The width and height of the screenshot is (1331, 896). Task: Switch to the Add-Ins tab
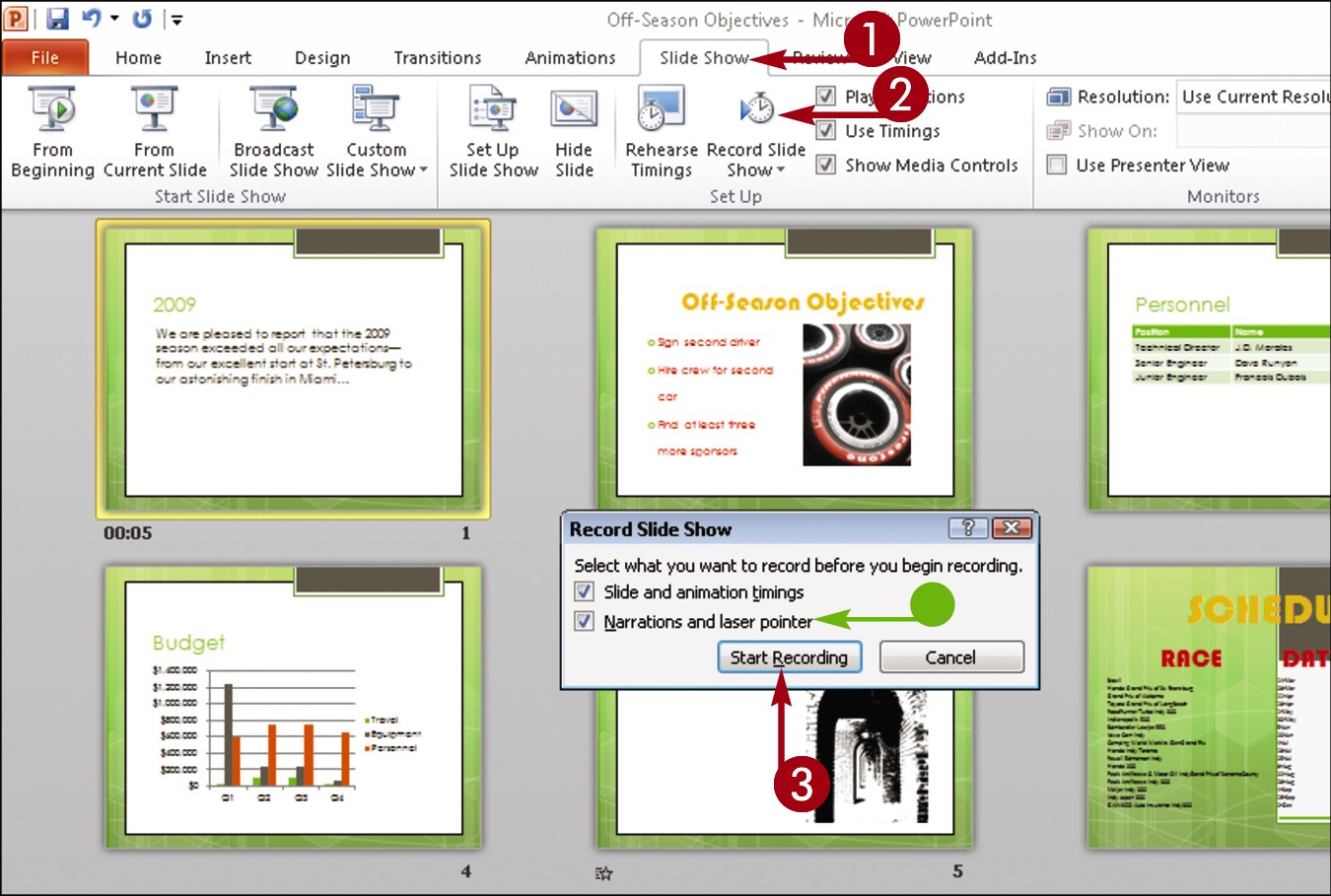pyautogui.click(x=1005, y=57)
